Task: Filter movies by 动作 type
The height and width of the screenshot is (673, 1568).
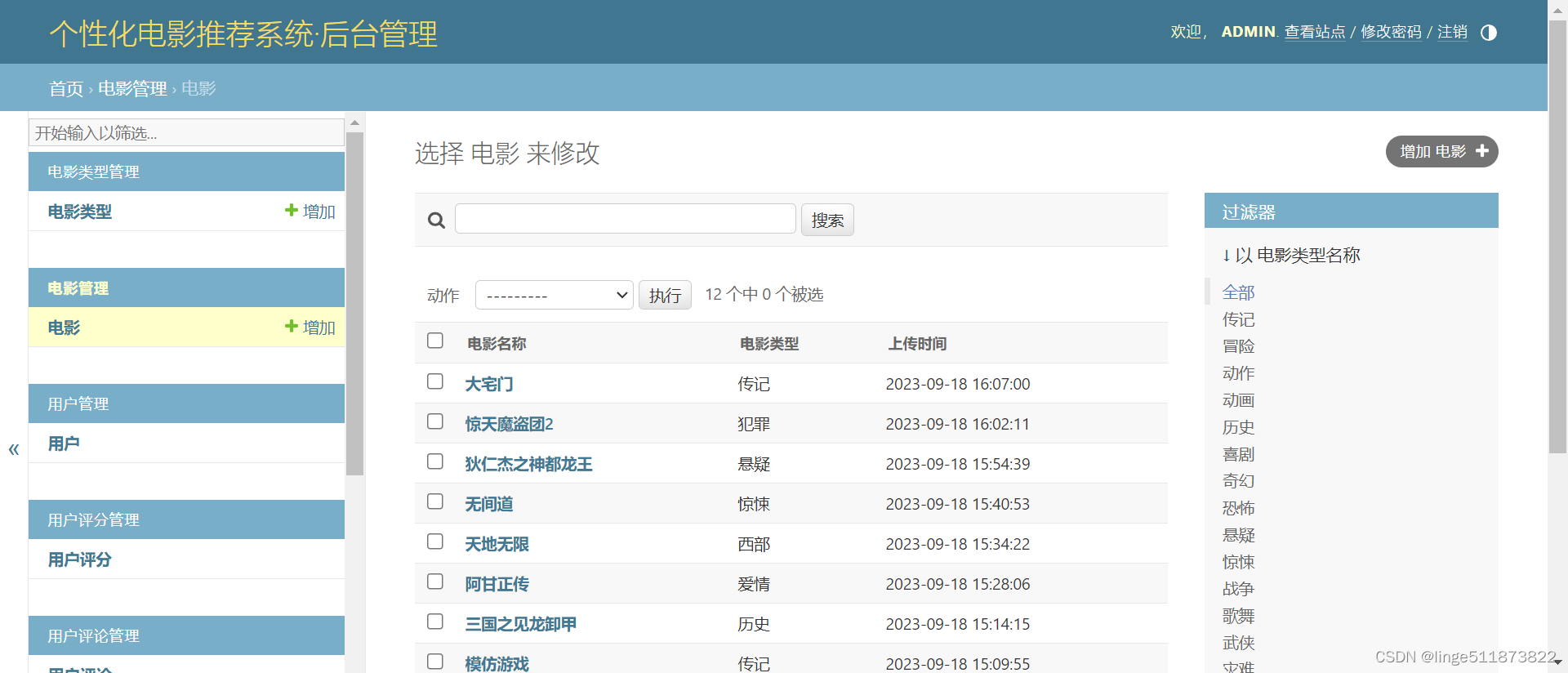Action: tap(1238, 373)
